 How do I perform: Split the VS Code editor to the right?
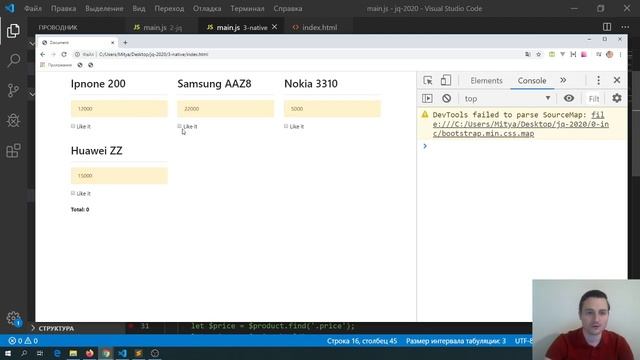click(x=607, y=27)
